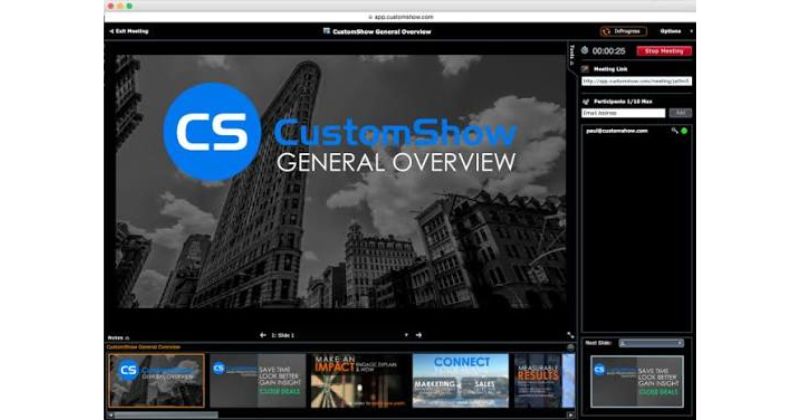This screenshot has height=420, width=800.
Task: Open the Next Slide dropdown
Action: (652, 343)
